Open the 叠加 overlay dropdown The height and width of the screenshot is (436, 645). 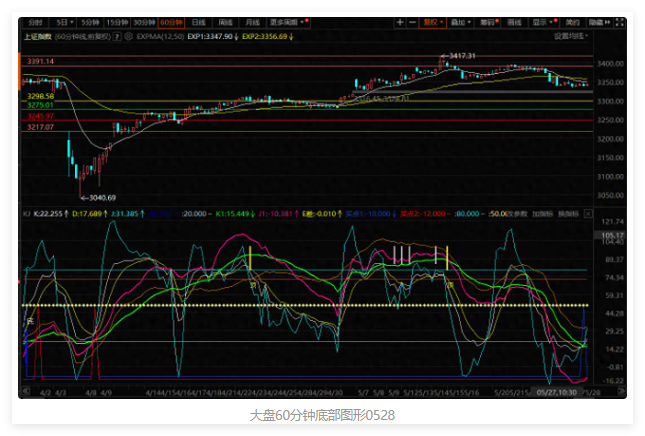tap(460, 22)
